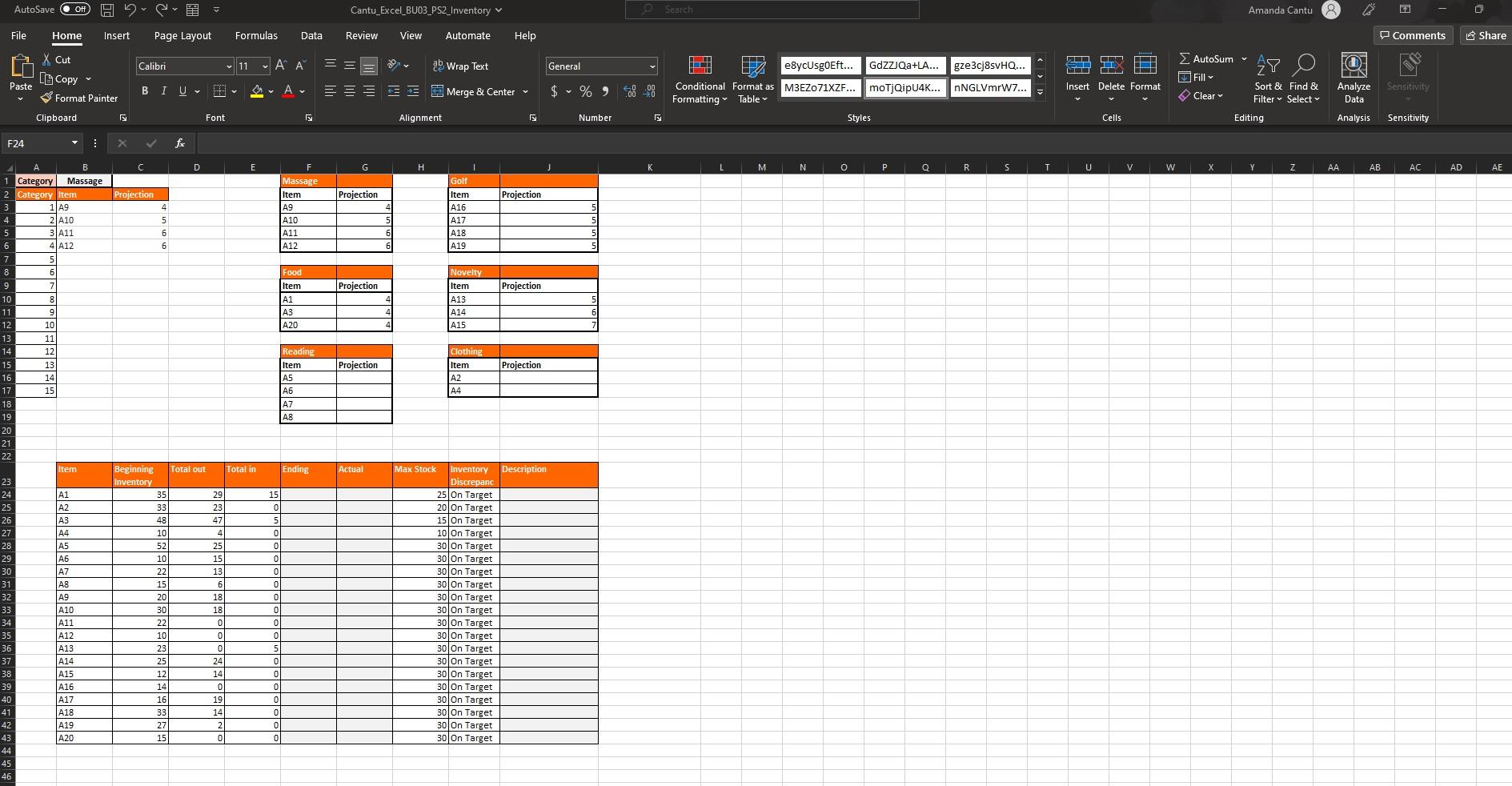Click Decrease Indent icon
The width and height of the screenshot is (1512, 786).
[393, 91]
